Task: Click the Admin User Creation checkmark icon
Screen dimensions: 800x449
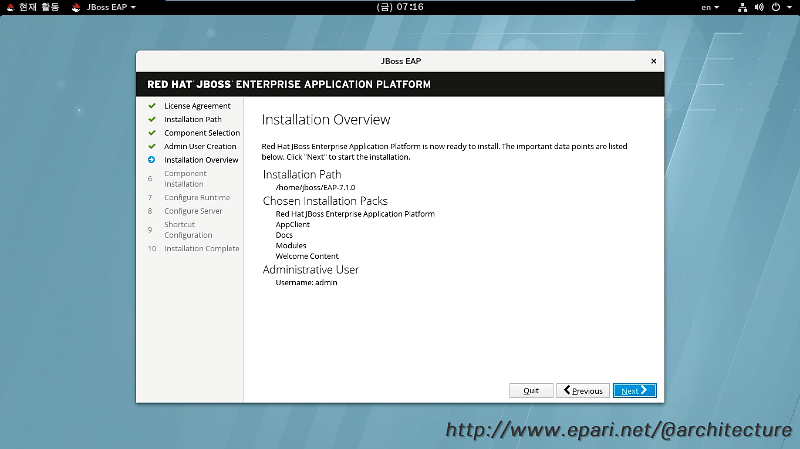Action: point(152,146)
